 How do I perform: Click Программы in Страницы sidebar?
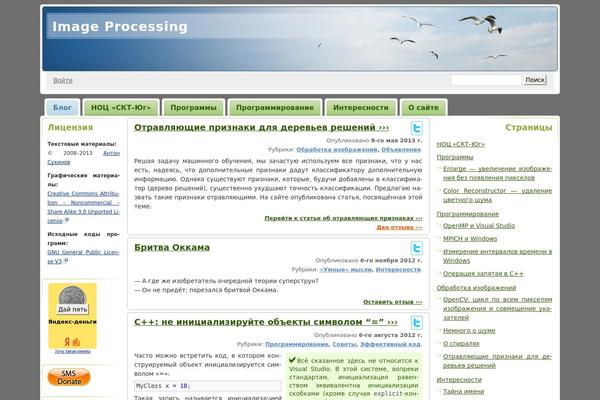click(x=455, y=157)
